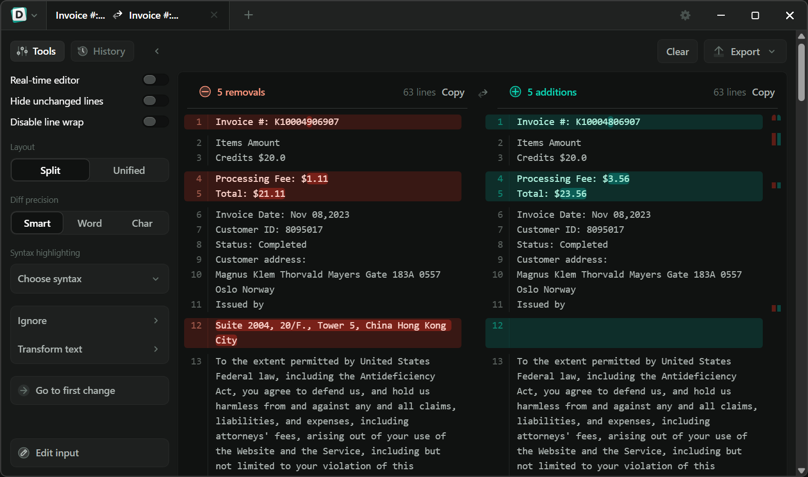Switch to the History panel tab
The height and width of the screenshot is (477, 808).
coord(102,51)
